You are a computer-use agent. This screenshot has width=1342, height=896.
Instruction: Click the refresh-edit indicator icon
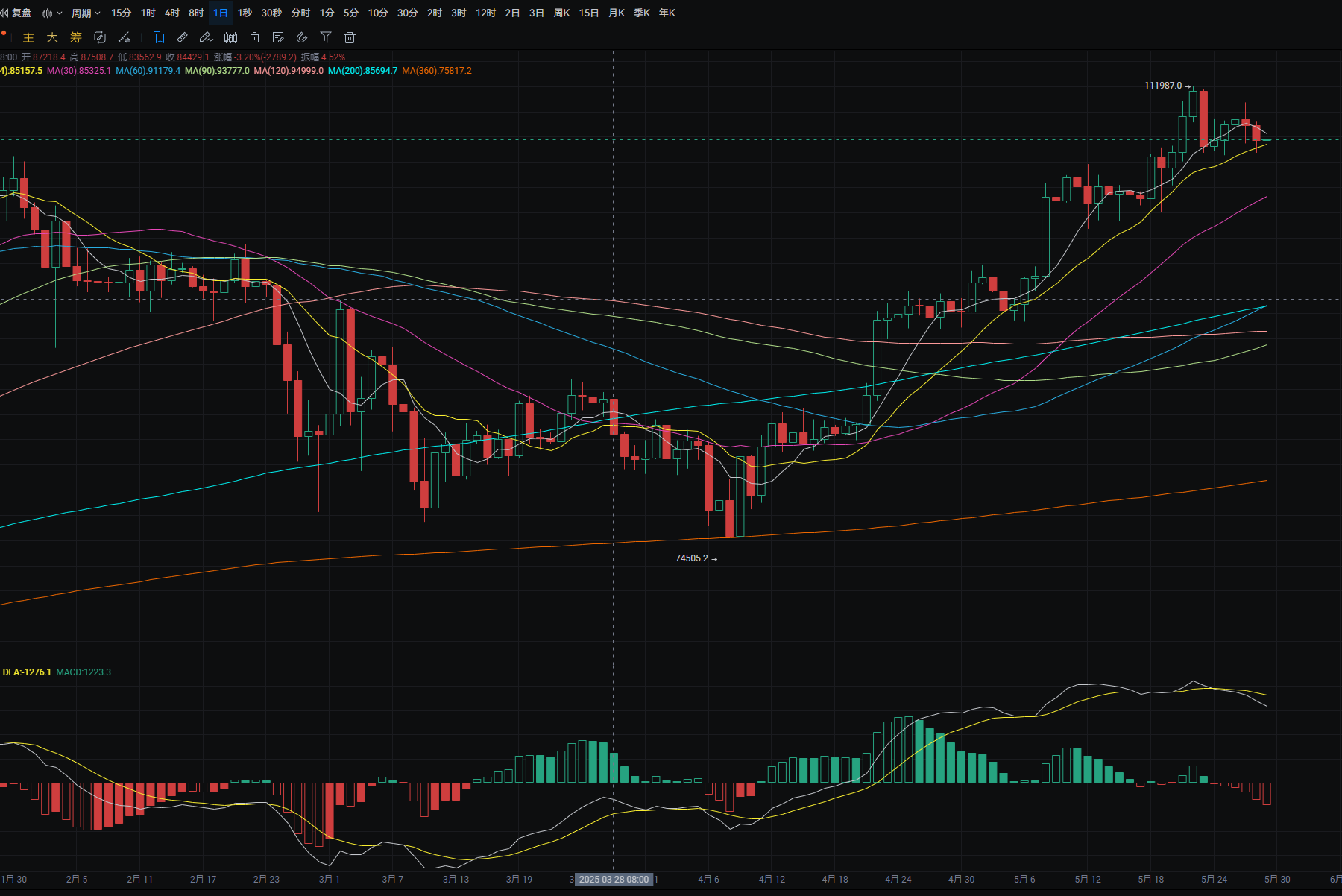pos(100,37)
